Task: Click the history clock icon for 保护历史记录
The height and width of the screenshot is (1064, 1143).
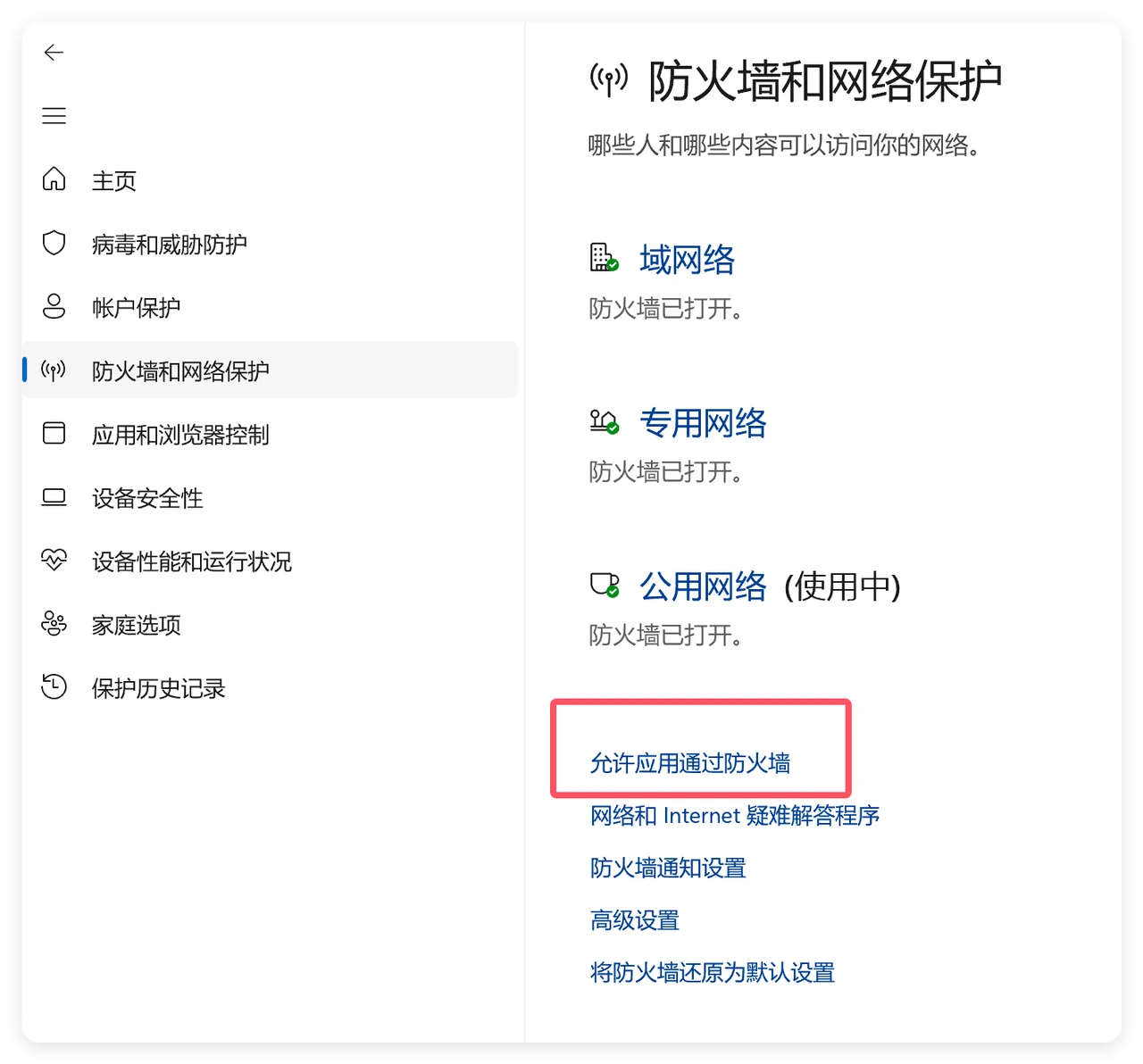Action: [54, 687]
